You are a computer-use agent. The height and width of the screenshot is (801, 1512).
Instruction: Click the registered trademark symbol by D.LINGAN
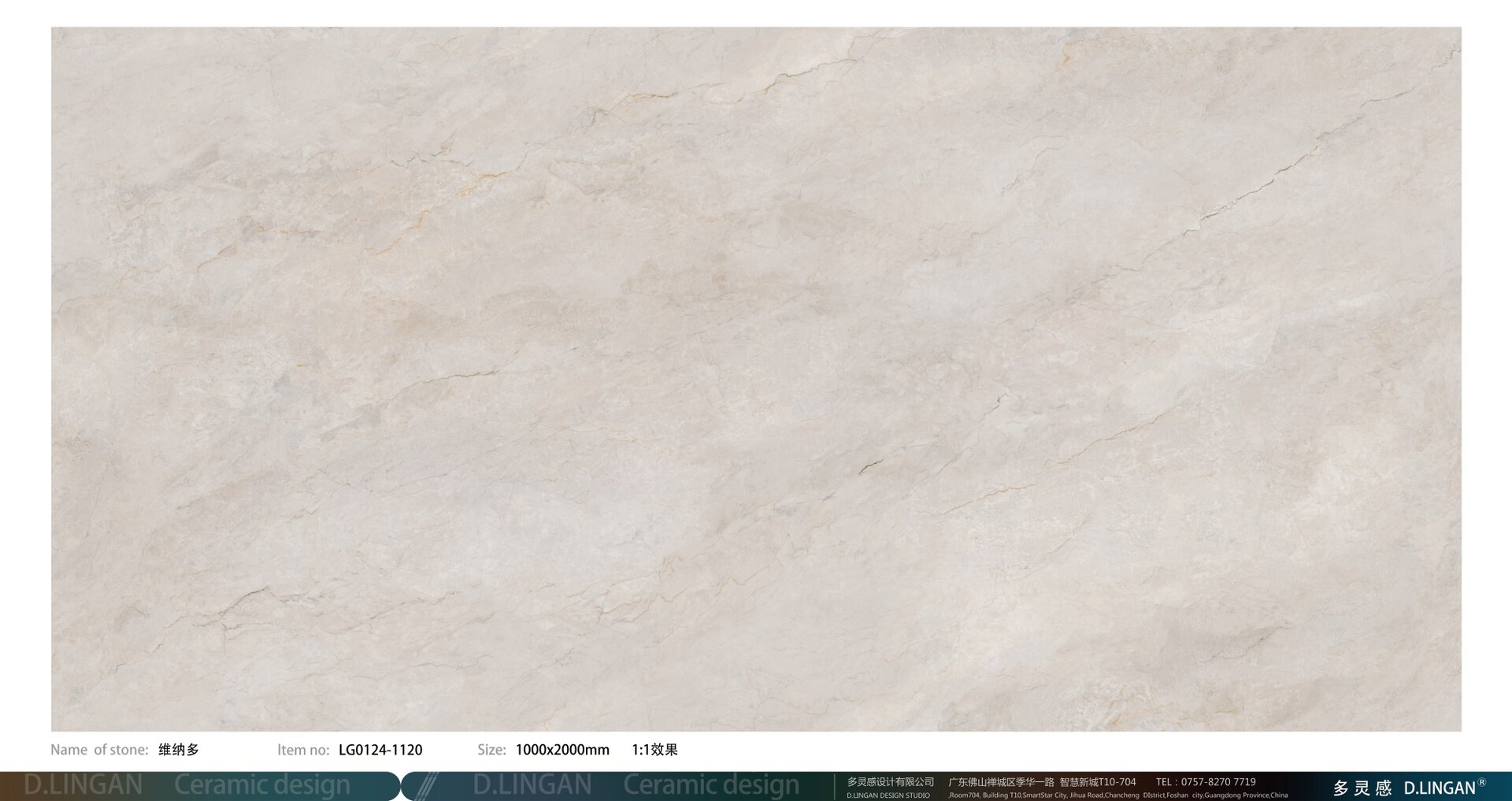pyautogui.click(x=1481, y=782)
